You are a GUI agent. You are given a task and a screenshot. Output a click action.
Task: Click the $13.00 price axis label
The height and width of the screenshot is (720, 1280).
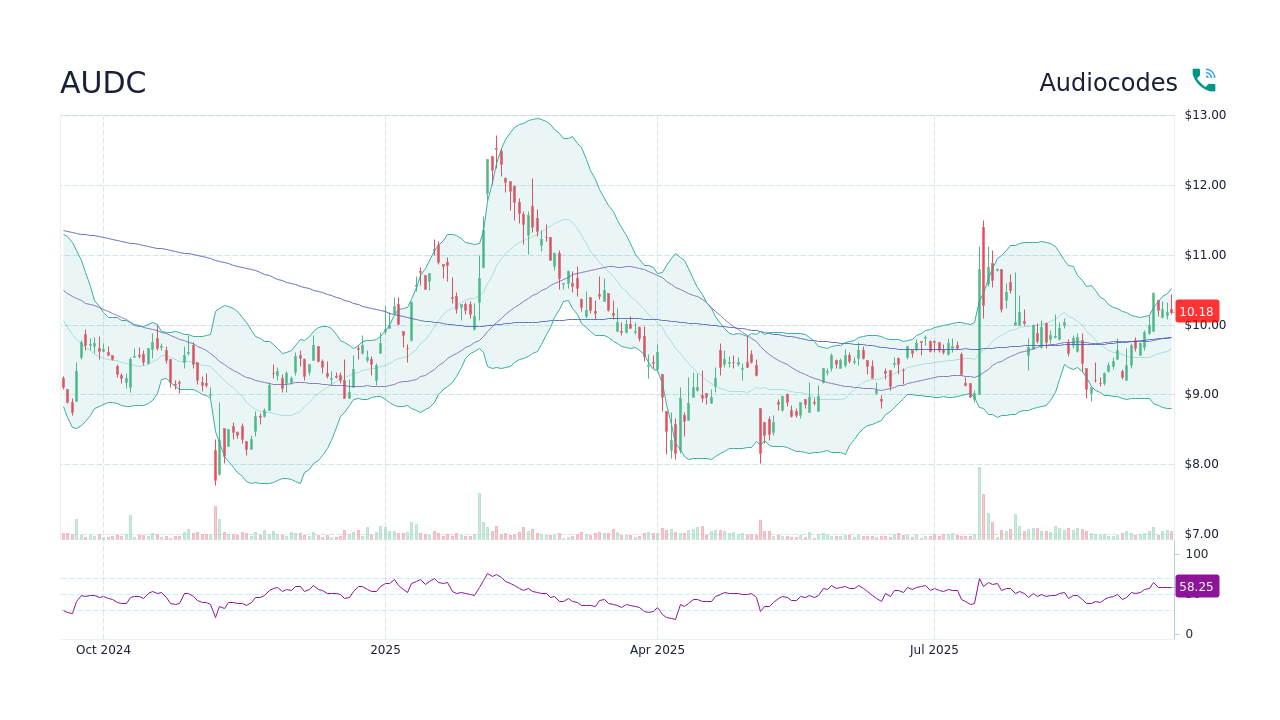pos(1205,115)
